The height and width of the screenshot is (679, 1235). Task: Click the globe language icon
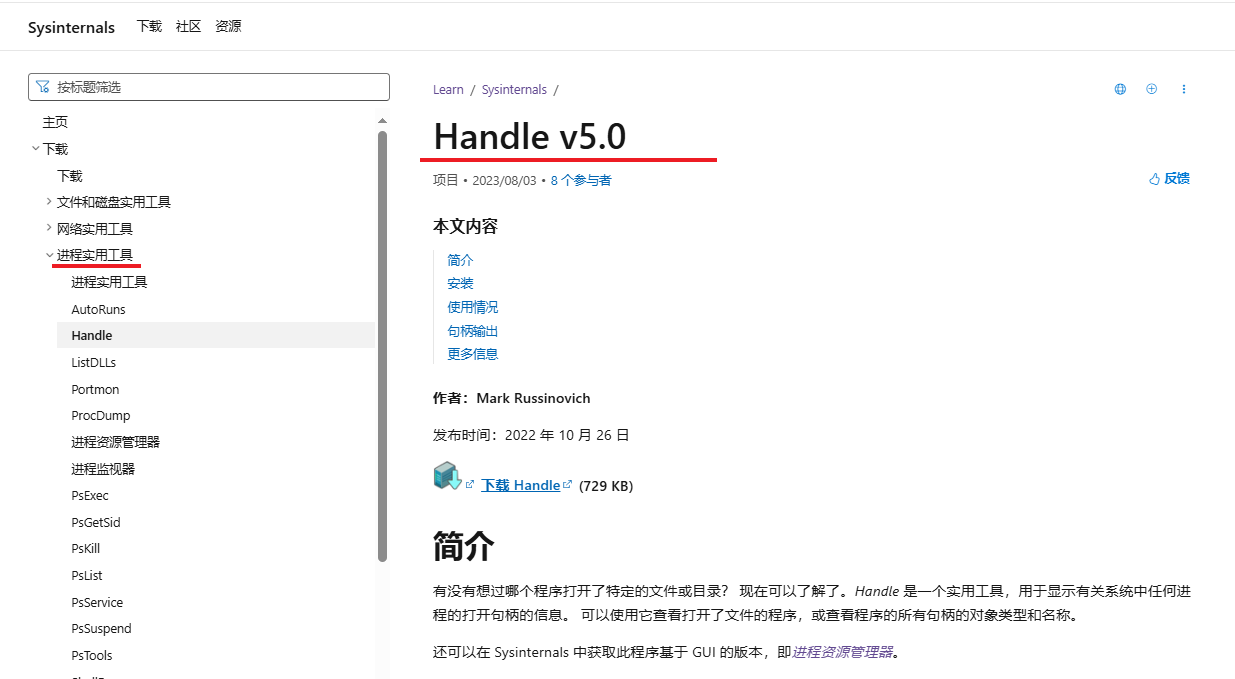click(x=1120, y=89)
